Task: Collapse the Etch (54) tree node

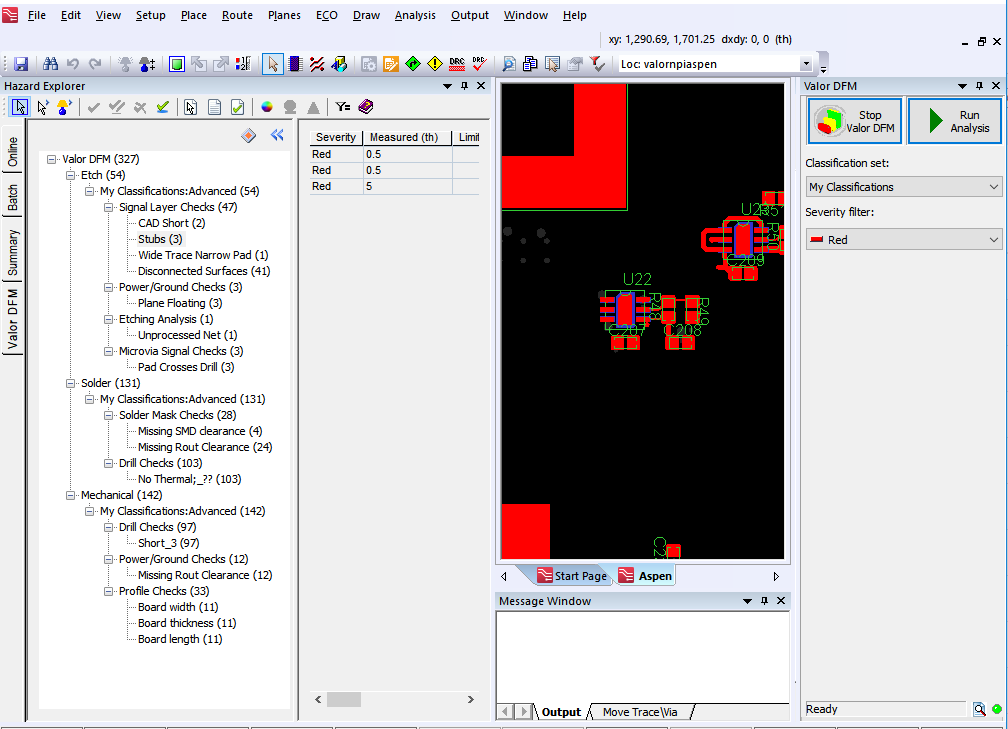Action: coord(70,175)
